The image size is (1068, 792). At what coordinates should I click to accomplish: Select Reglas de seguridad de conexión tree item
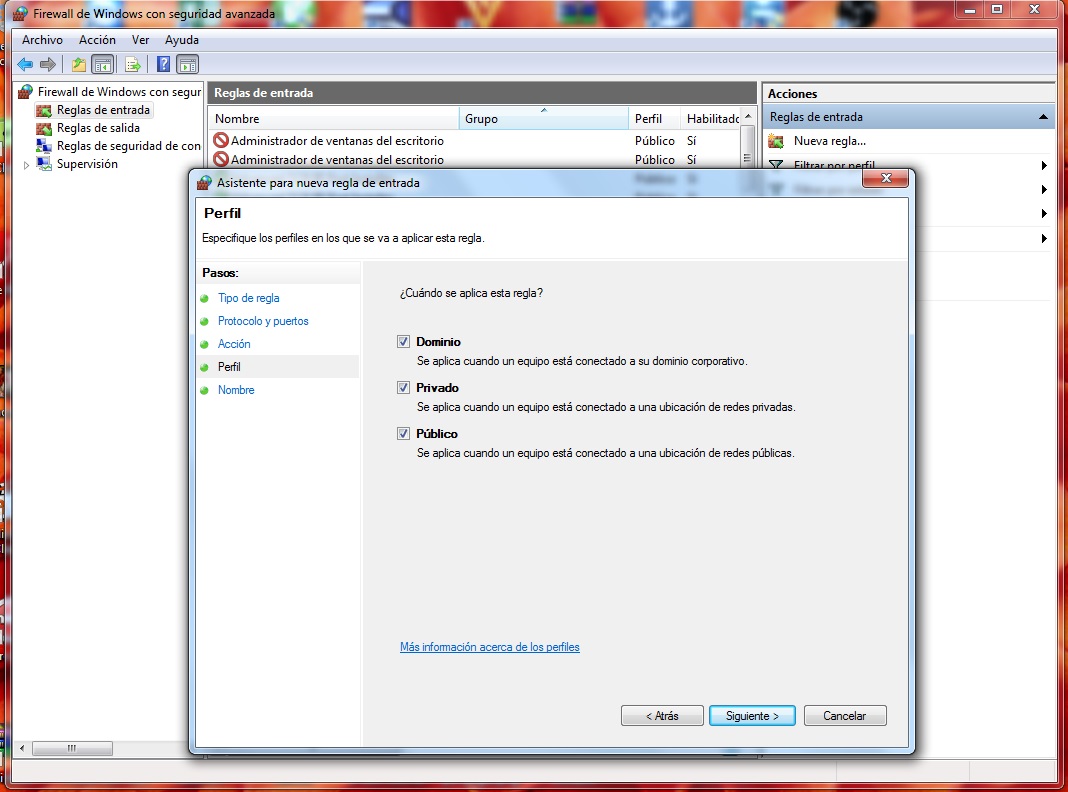(129, 146)
